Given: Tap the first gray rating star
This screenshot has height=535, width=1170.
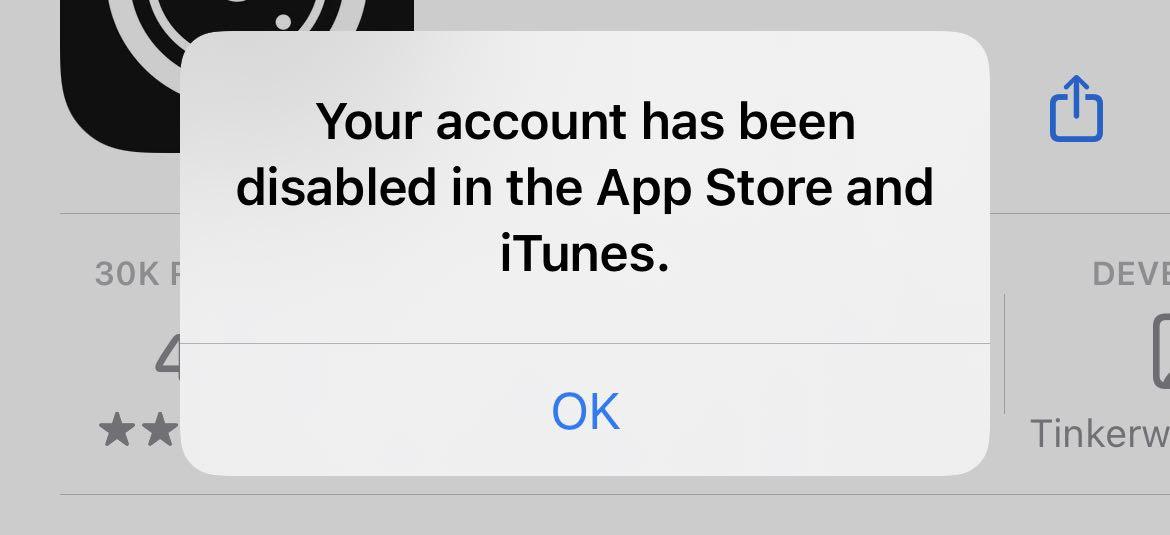Looking at the screenshot, I should click(x=115, y=431).
